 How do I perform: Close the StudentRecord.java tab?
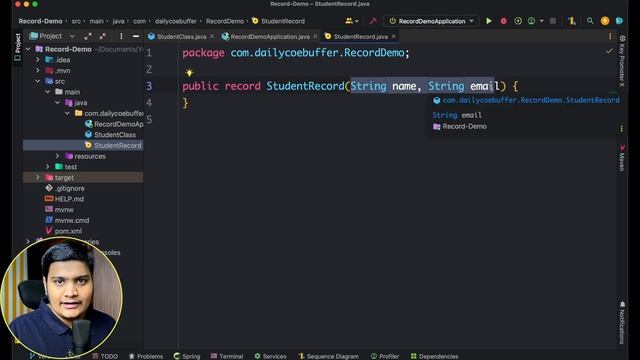pos(393,36)
